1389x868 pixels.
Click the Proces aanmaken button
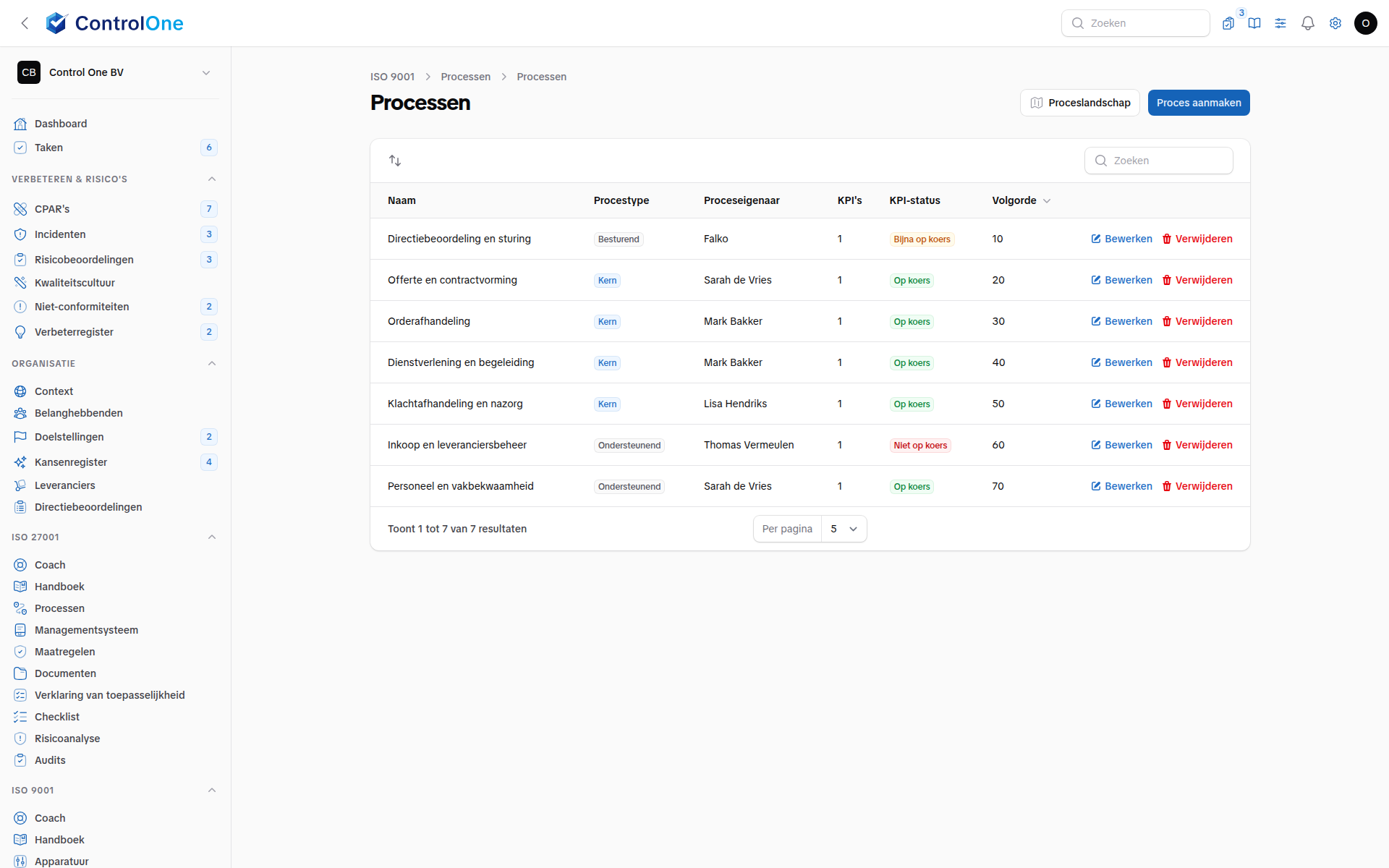1199,103
